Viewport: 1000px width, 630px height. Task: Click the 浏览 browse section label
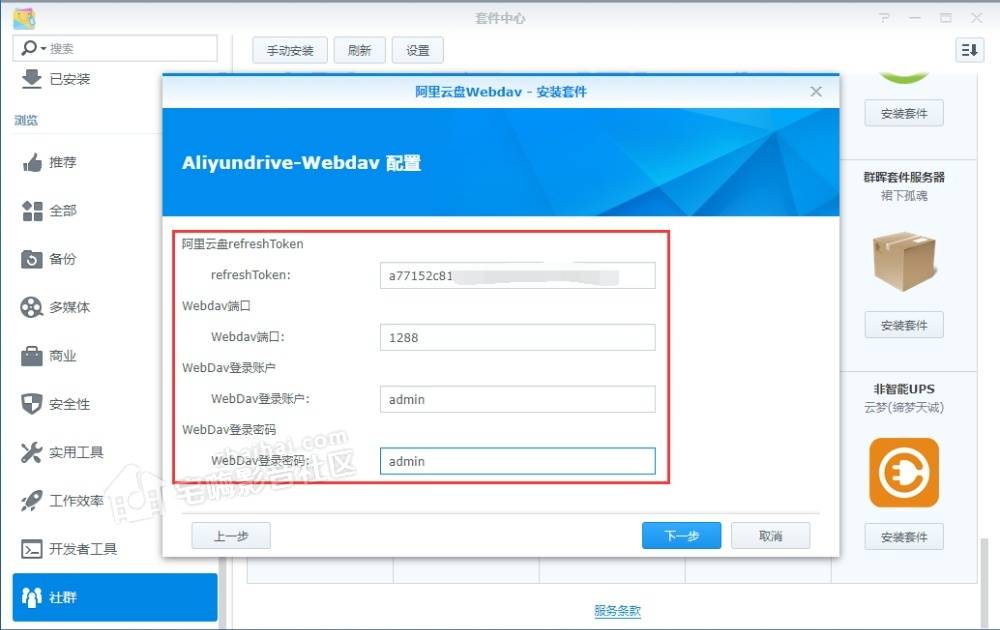point(26,120)
